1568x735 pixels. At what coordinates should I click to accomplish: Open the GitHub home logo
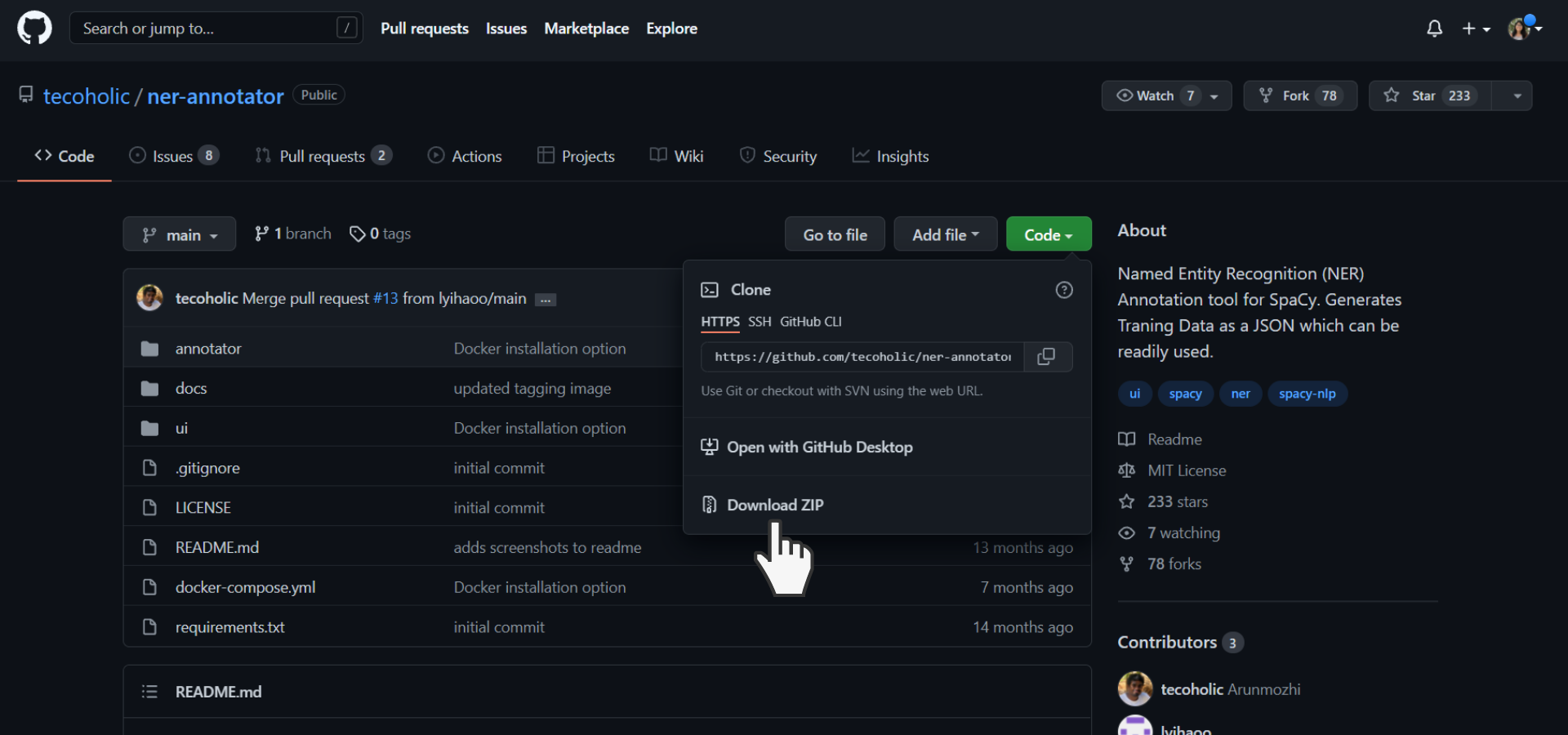(x=34, y=29)
